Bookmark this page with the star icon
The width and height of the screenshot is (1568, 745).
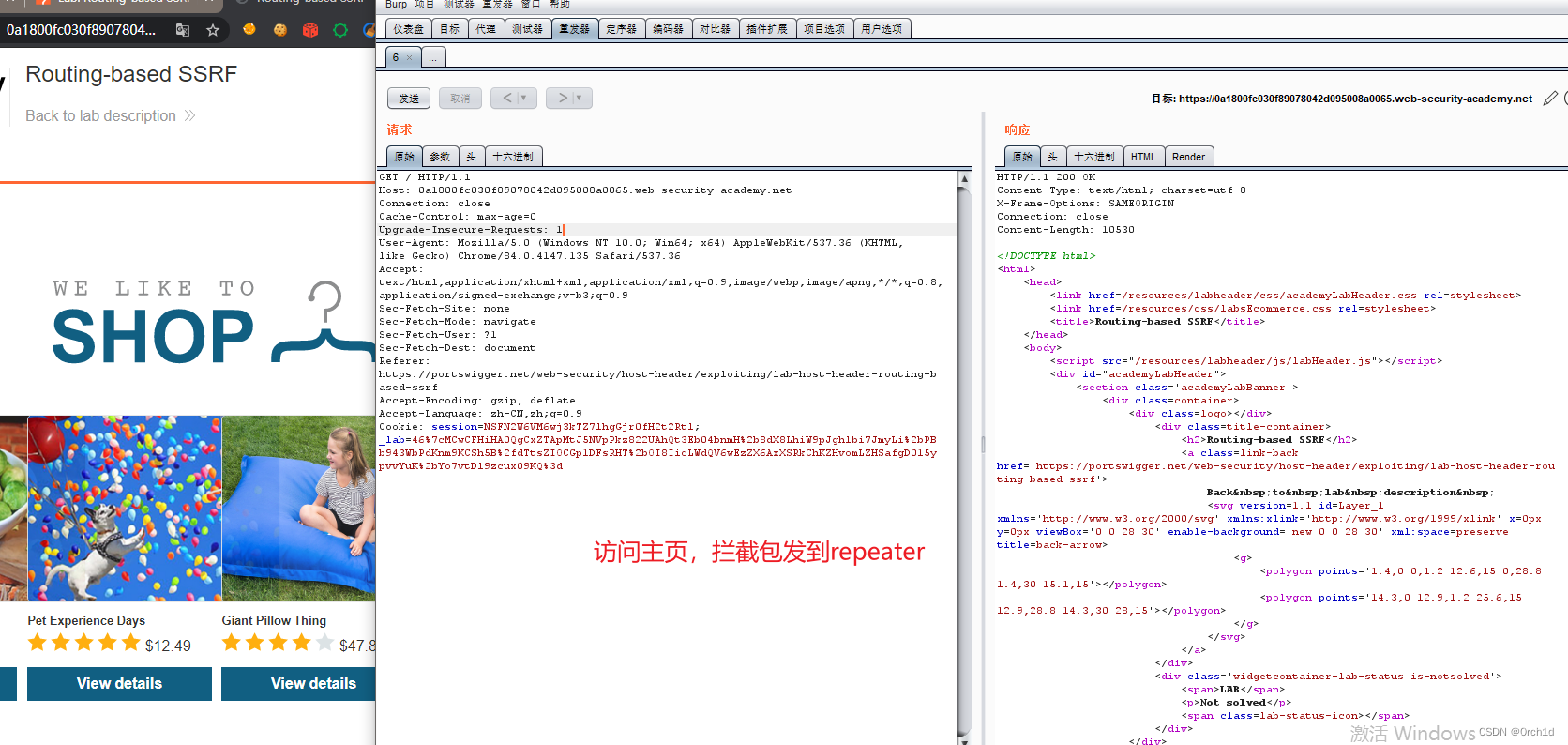click(213, 30)
